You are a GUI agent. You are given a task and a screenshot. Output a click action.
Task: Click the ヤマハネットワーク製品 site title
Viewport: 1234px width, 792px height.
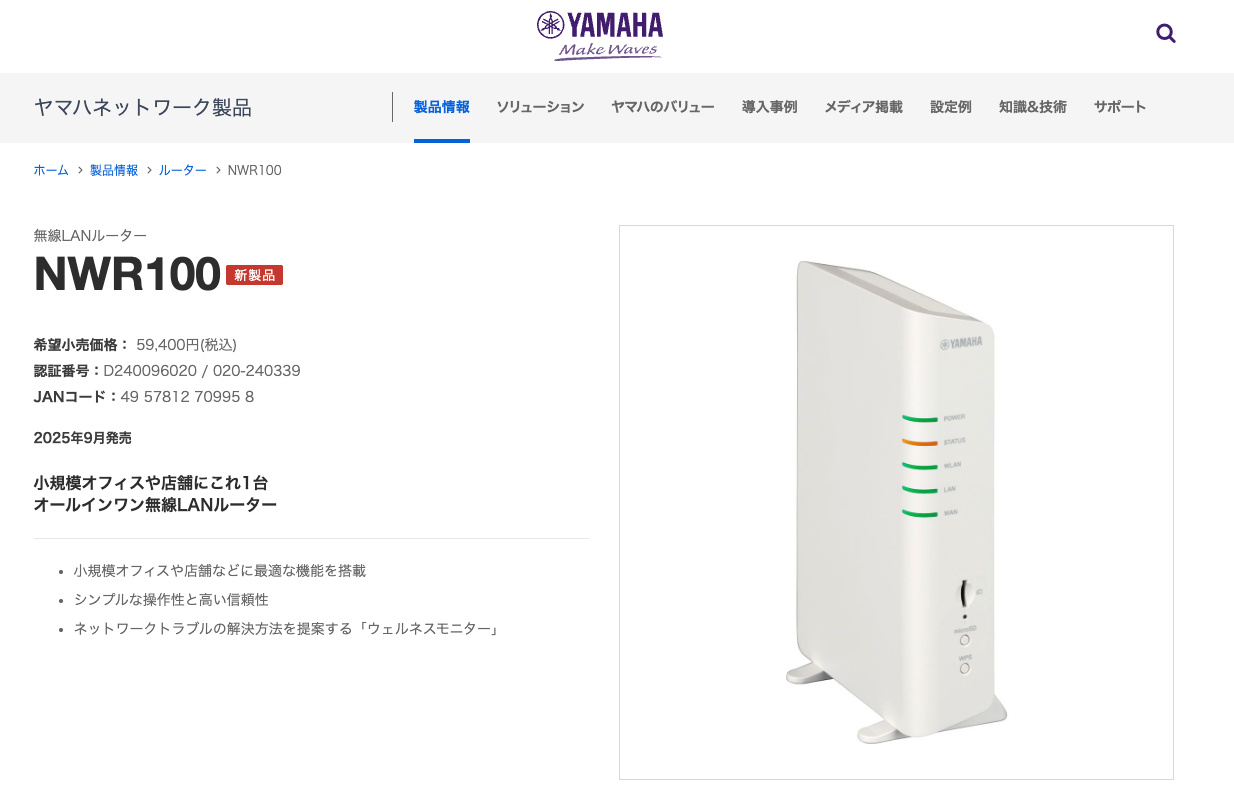142,108
